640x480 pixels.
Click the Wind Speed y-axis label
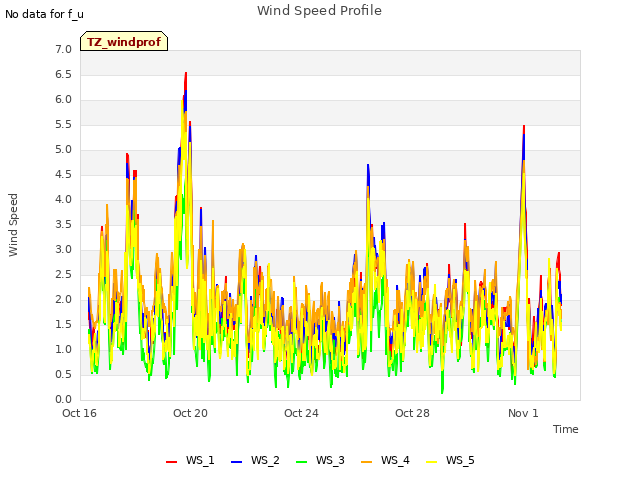pos(13,225)
